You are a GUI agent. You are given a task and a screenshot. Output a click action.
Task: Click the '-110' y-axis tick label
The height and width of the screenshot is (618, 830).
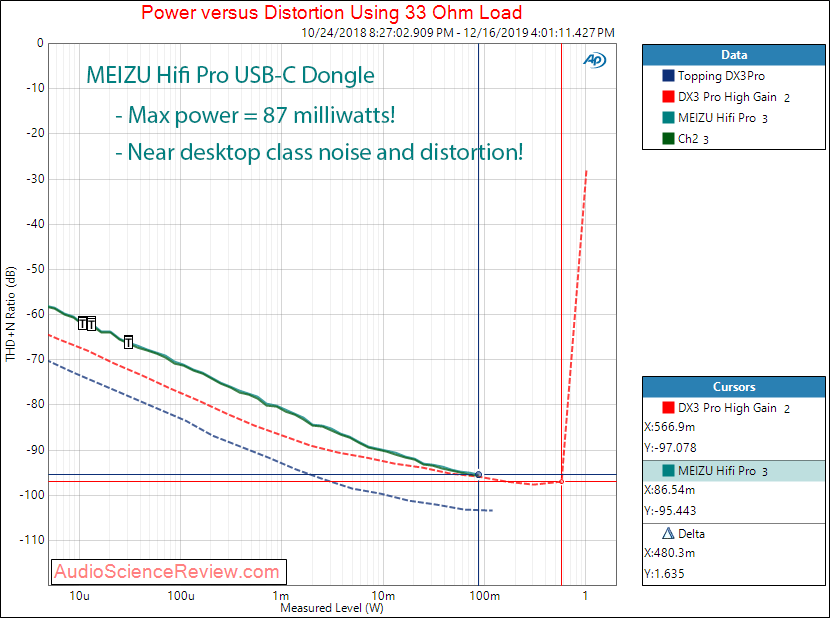click(33, 540)
